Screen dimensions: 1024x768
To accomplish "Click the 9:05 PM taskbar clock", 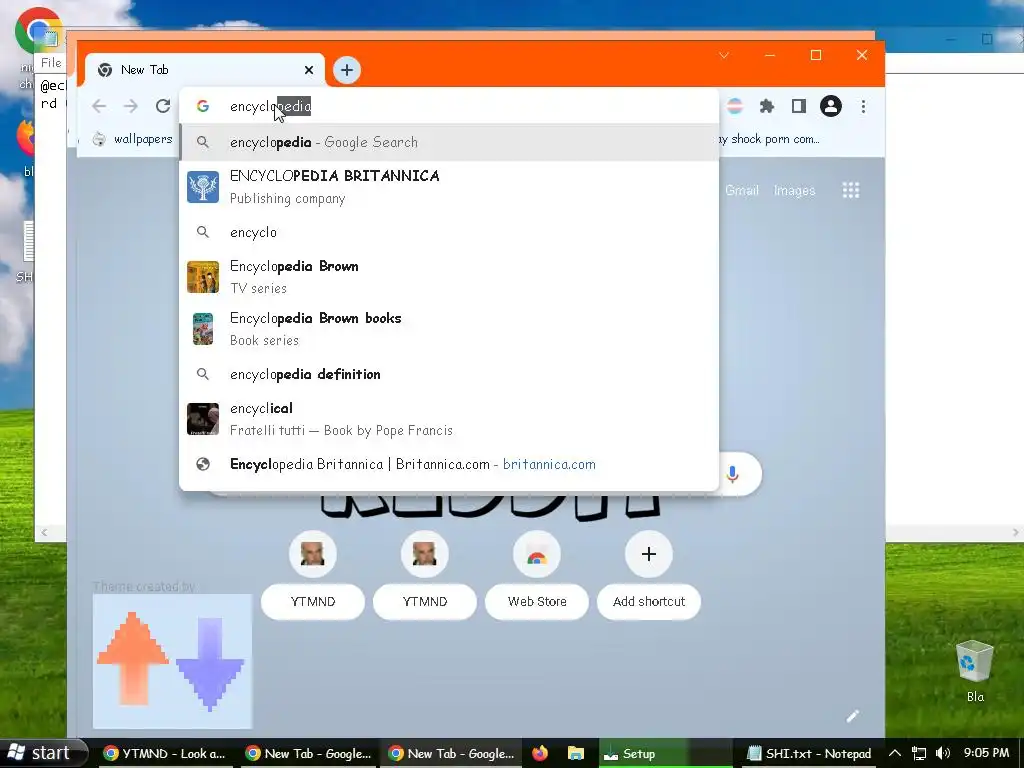I will pos(987,753).
